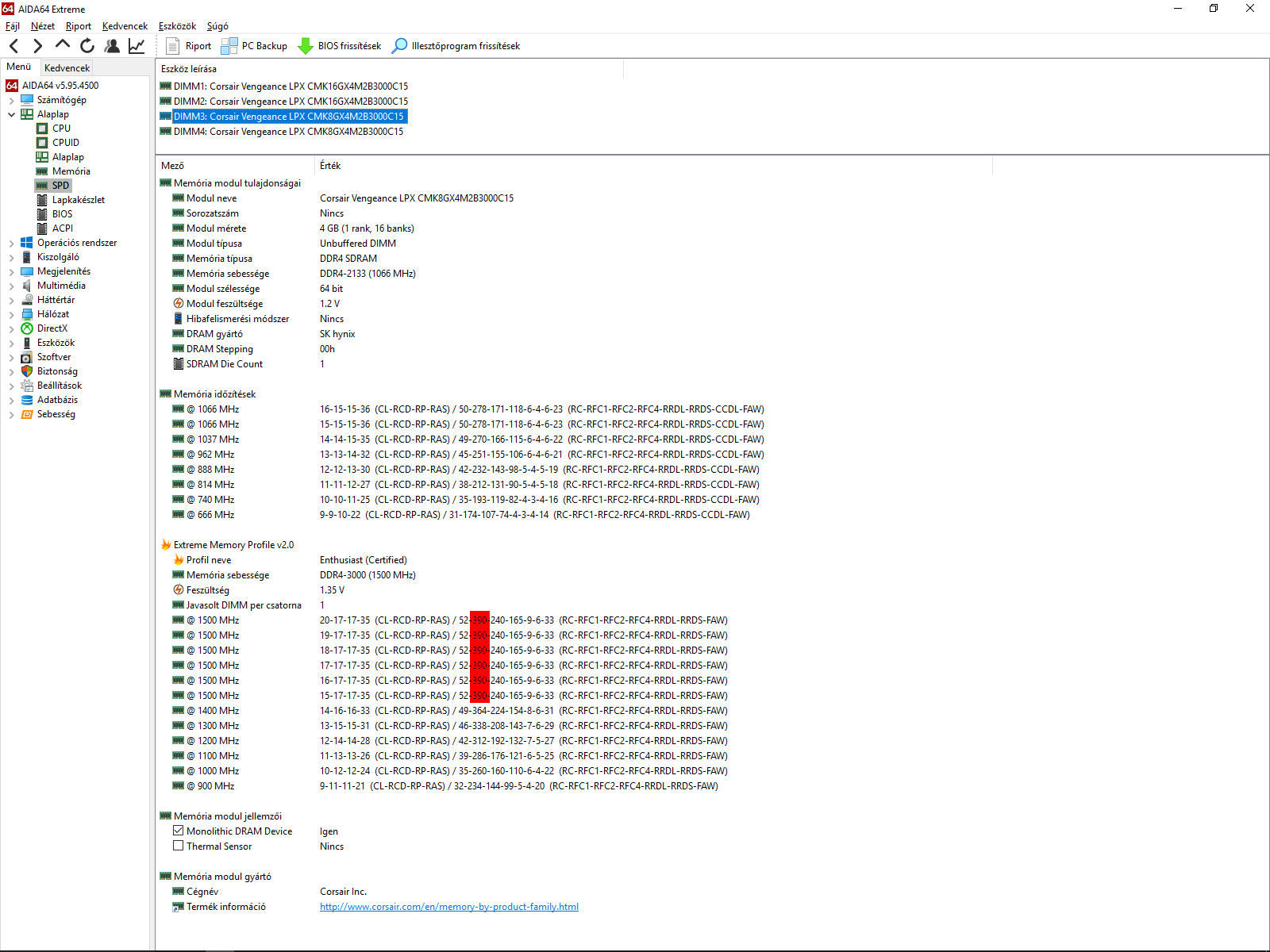
Task: Click the Biztonság shield icon
Action: tap(27, 371)
